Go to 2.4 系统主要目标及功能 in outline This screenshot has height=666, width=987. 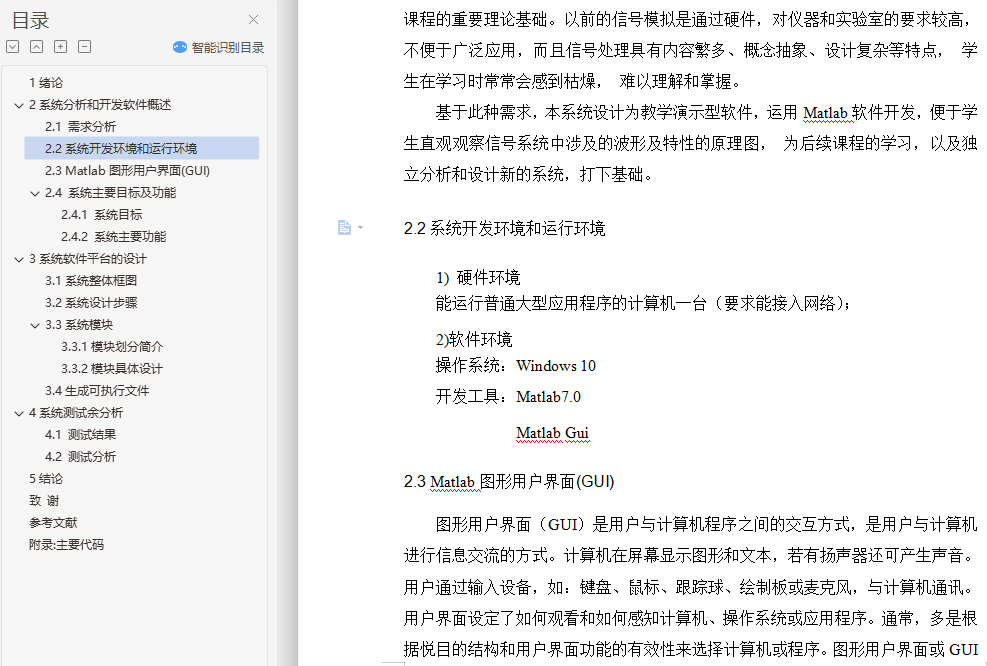(110, 193)
